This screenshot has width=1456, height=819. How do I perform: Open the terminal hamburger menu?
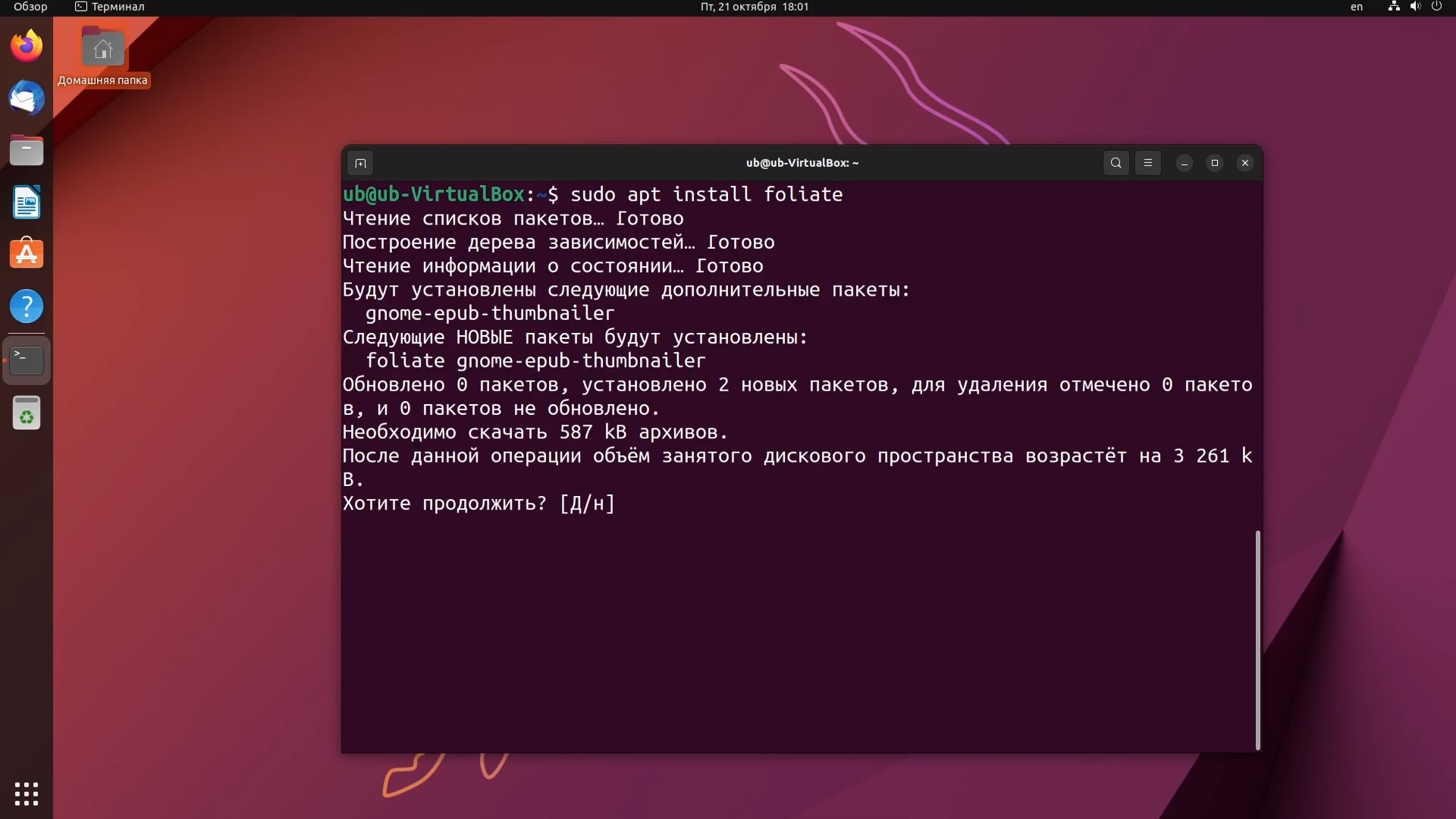pyautogui.click(x=1147, y=163)
